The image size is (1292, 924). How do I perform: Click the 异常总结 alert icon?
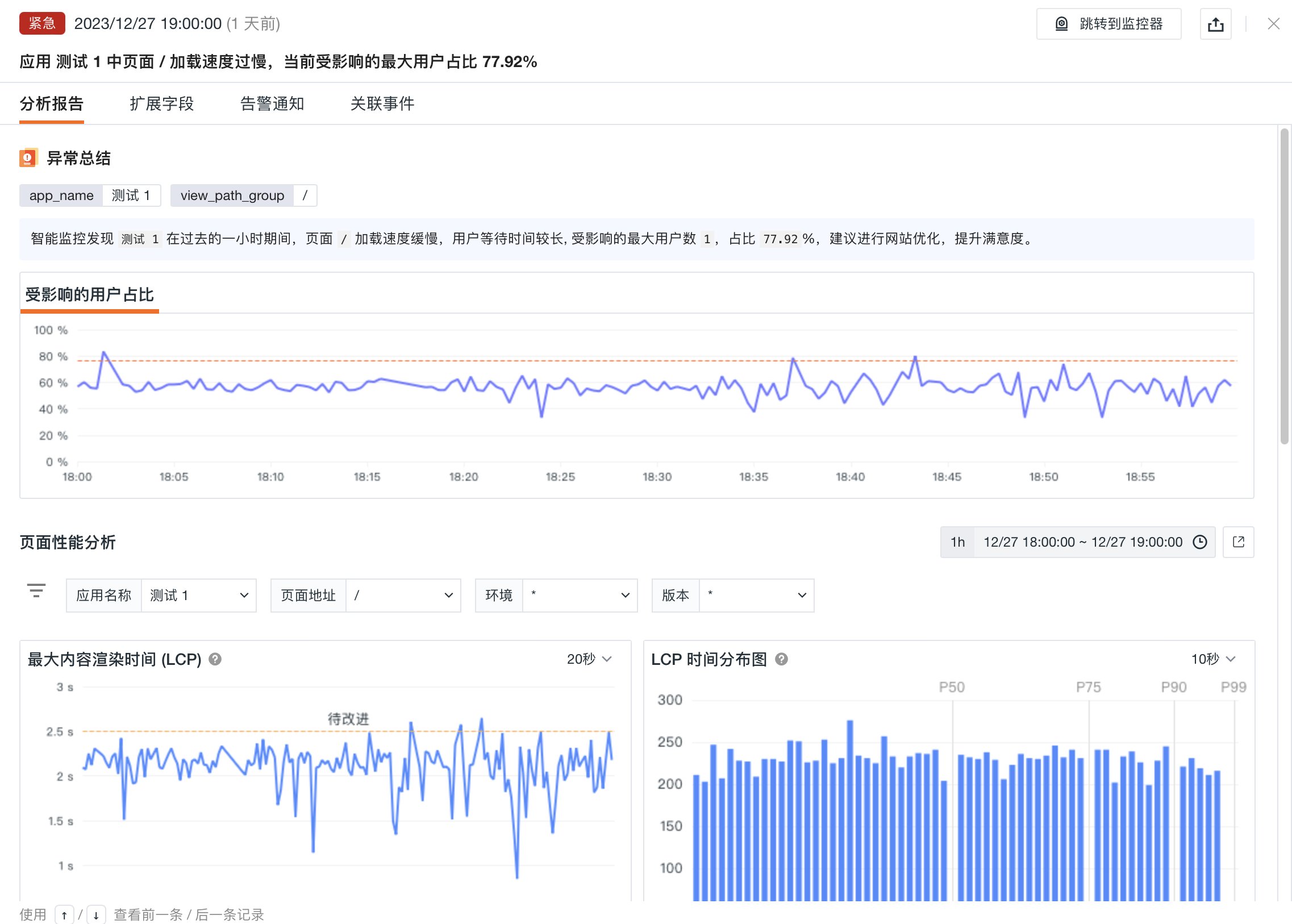click(x=28, y=157)
